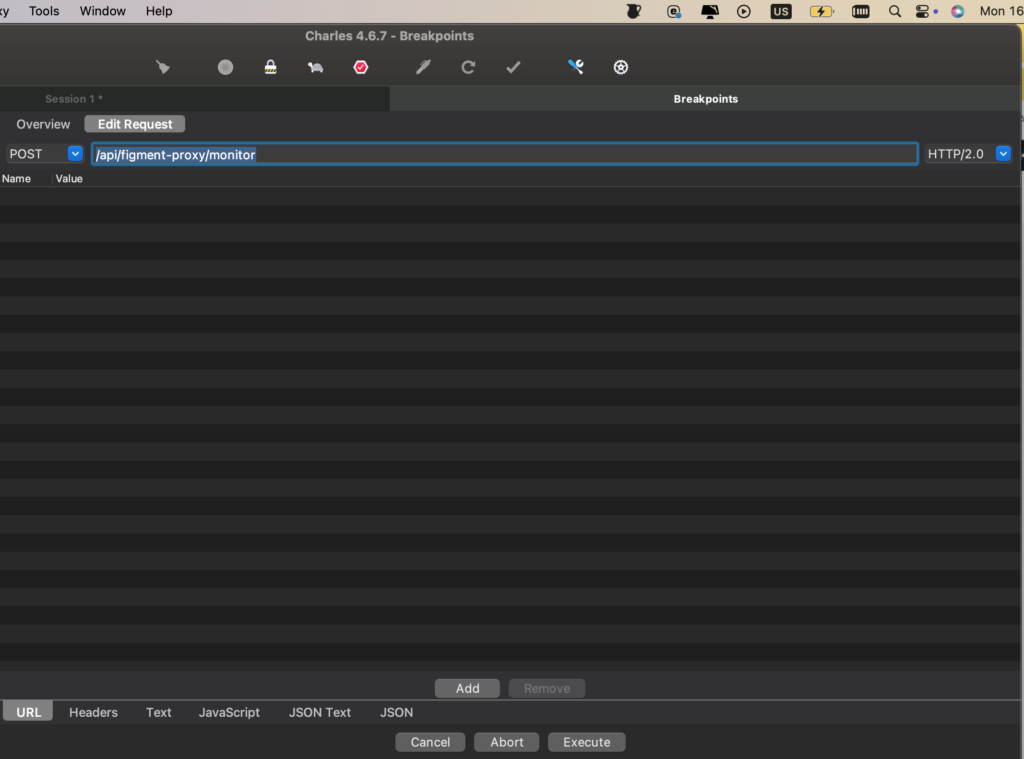The height and width of the screenshot is (759, 1024).
Task: Switch to the Overview tab
Action: point(43,124)
